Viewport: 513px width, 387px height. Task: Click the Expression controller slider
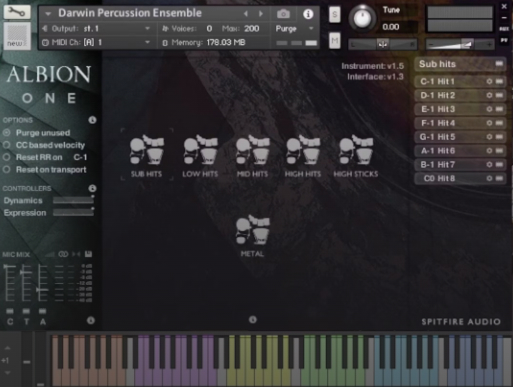[73, 213]
